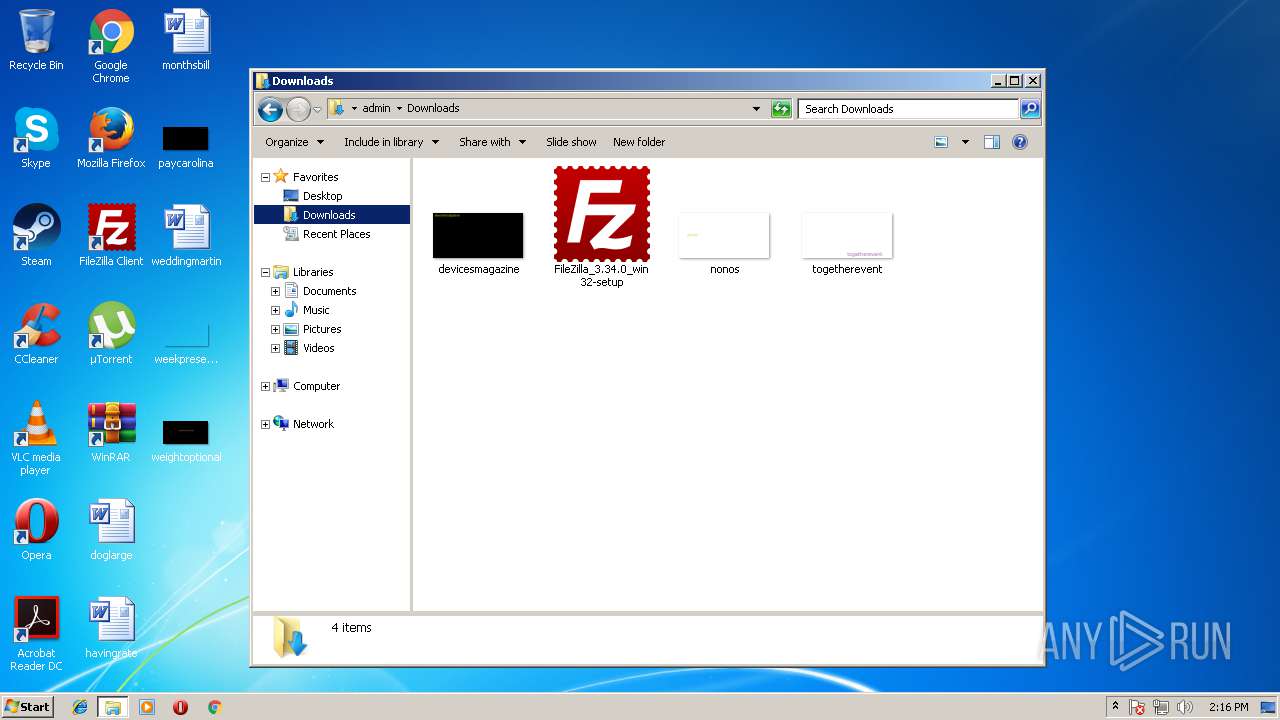1280x720 pixels.
Task: Launch Mozilla Firefox from the desktop
Action: pyautogui.click(x=111, y=138)
